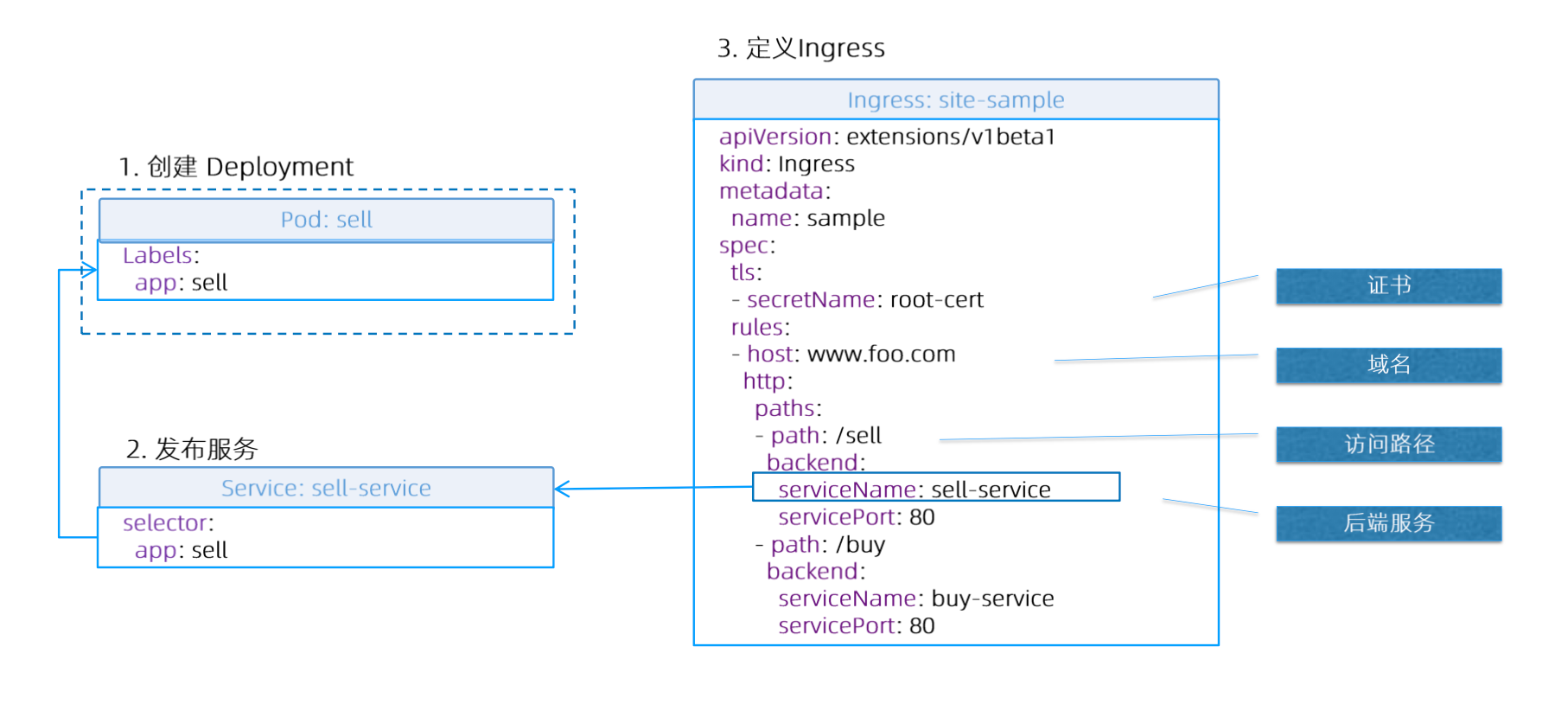This screenshot has height=704, width=1568.
Task: Select the 后端服务 blue label
Action: coord(1387,523)
